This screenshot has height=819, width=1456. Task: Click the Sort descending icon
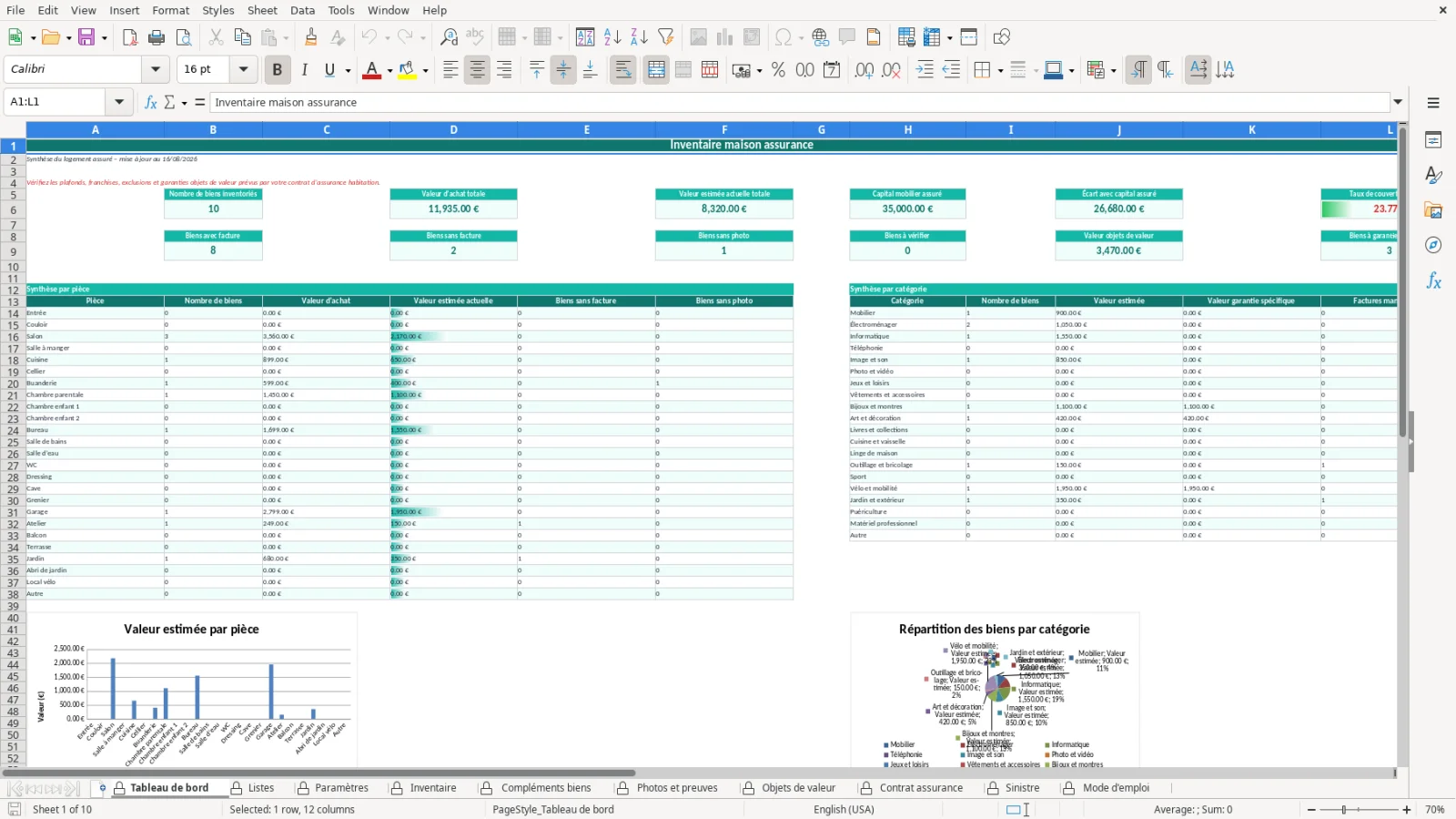639,37
